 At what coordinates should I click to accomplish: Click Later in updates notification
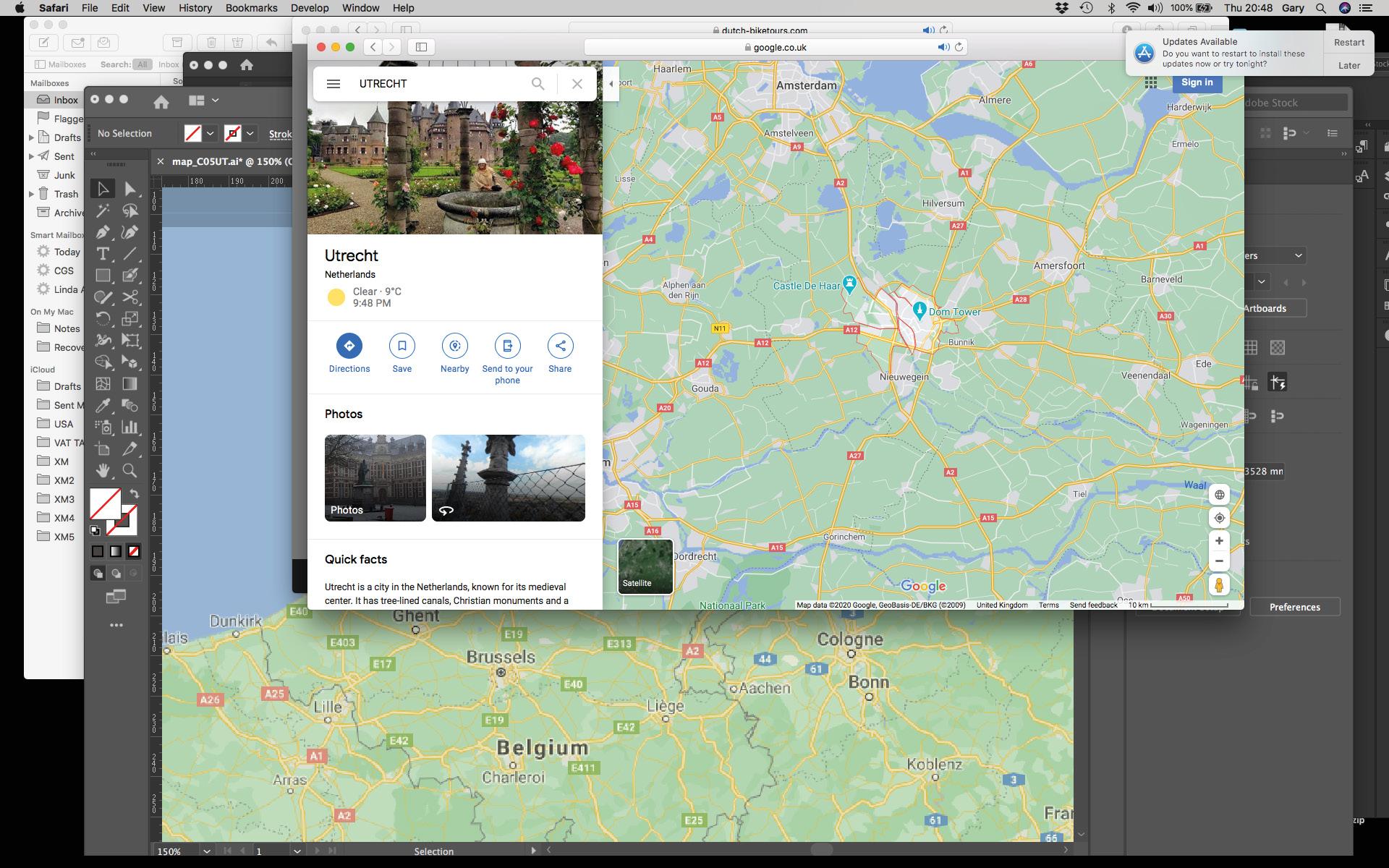[x=1349, y=65]
